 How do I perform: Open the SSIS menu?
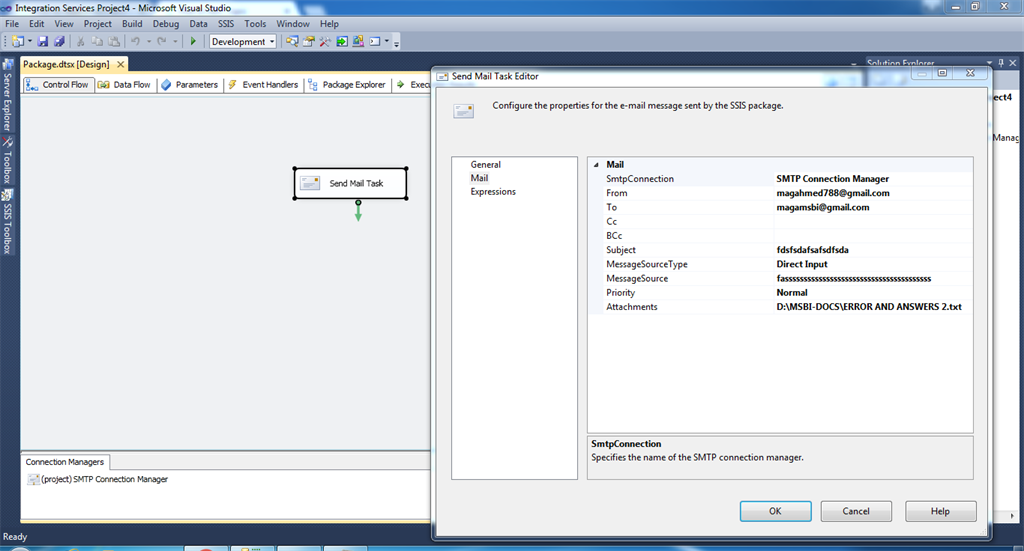coord(226,24)
